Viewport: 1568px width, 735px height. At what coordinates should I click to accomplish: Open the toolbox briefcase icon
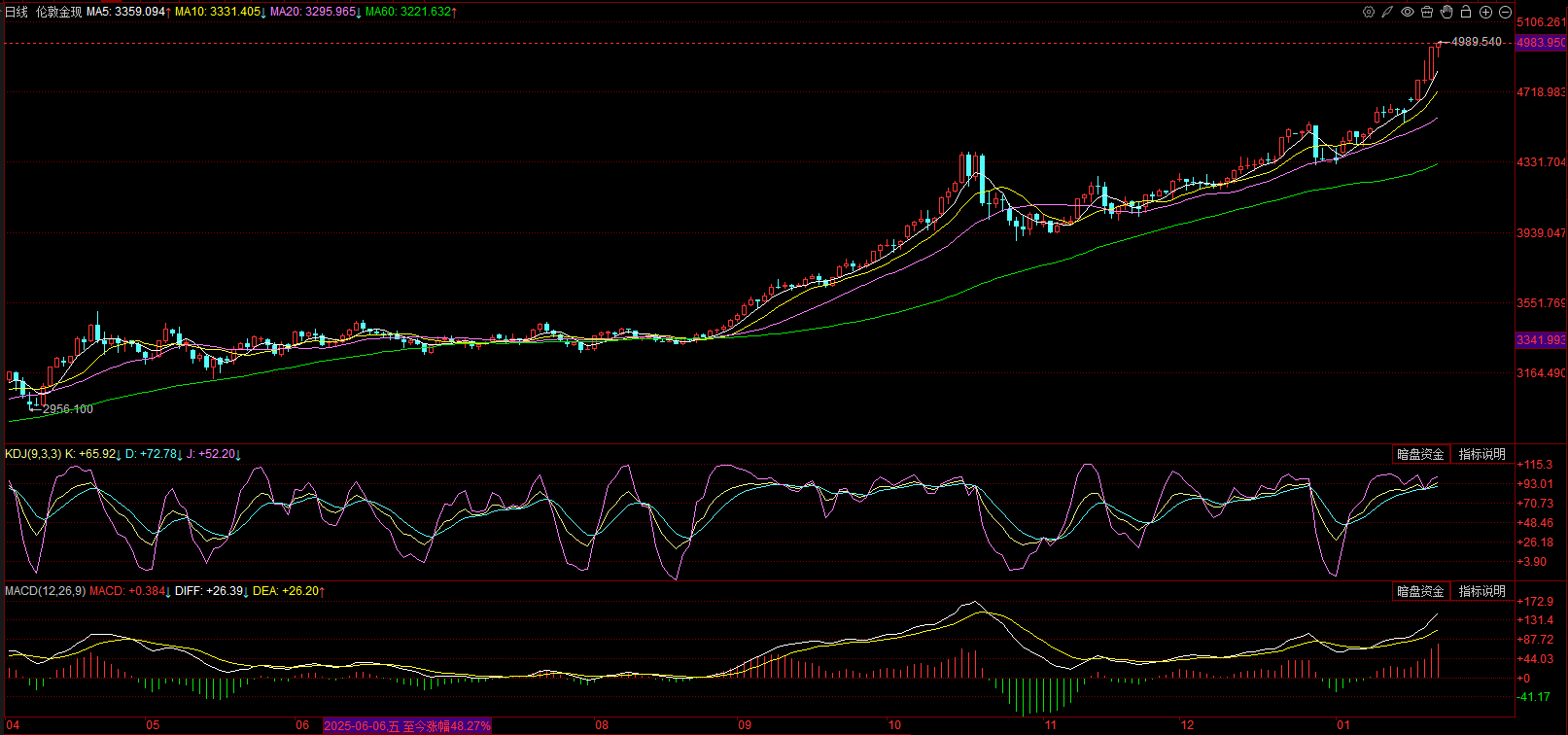[1427, 12]
